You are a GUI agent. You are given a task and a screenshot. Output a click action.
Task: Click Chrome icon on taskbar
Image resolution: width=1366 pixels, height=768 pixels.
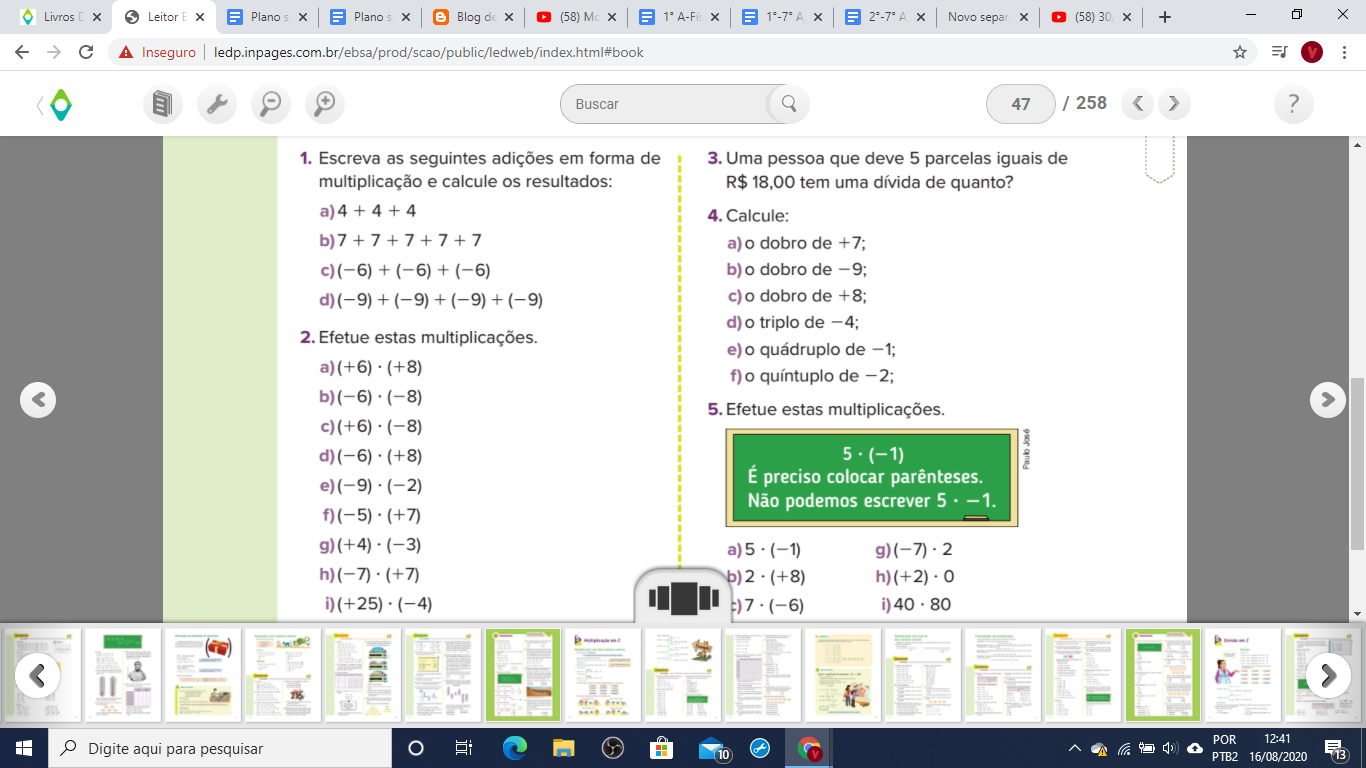[809, 748]
